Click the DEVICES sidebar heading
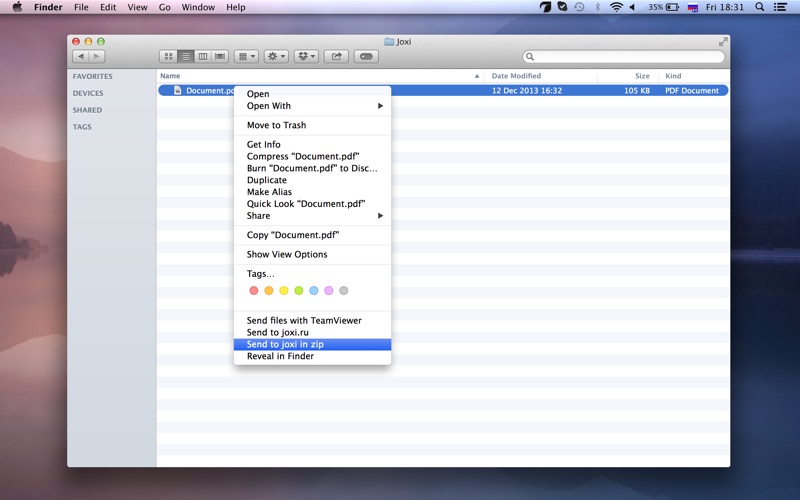Viewport: 800px width, 500px height. click(x=88, y=93)
